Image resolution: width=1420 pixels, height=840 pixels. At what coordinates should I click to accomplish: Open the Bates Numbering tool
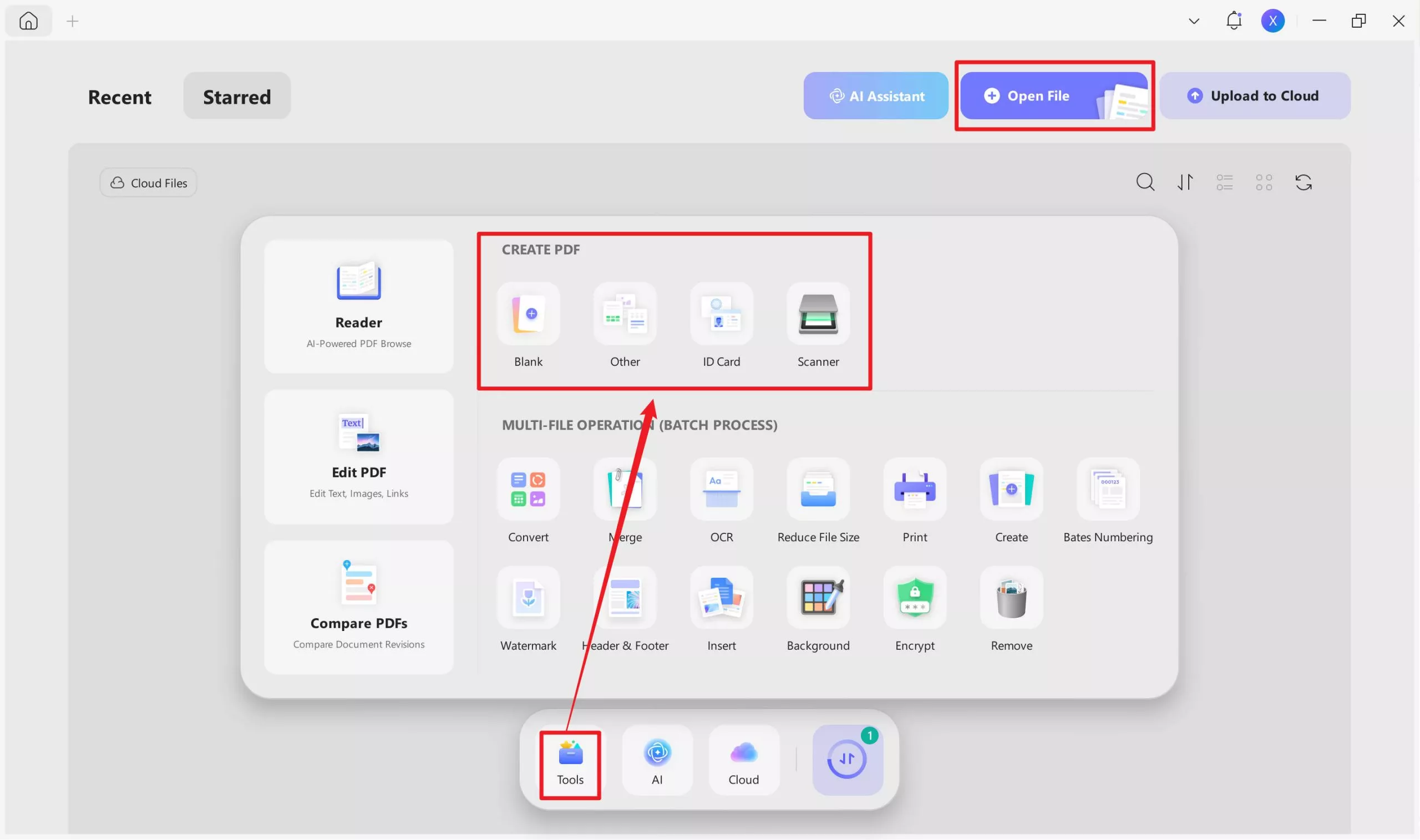click(x=1108, y=490)
